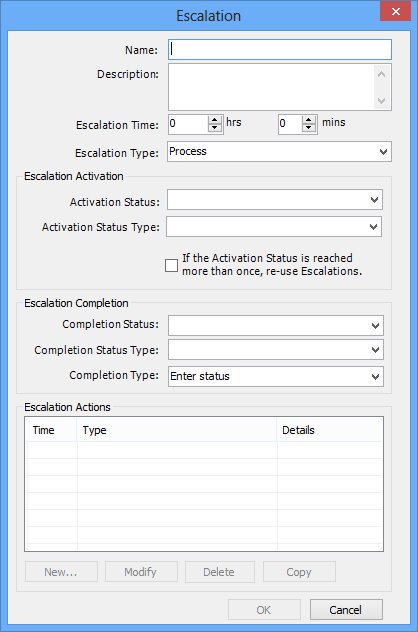This screenshot has width=418, height=632.
Task: Enable re-use Escalations checkbox
Action: pyautogui.click(x=171, y=266)
